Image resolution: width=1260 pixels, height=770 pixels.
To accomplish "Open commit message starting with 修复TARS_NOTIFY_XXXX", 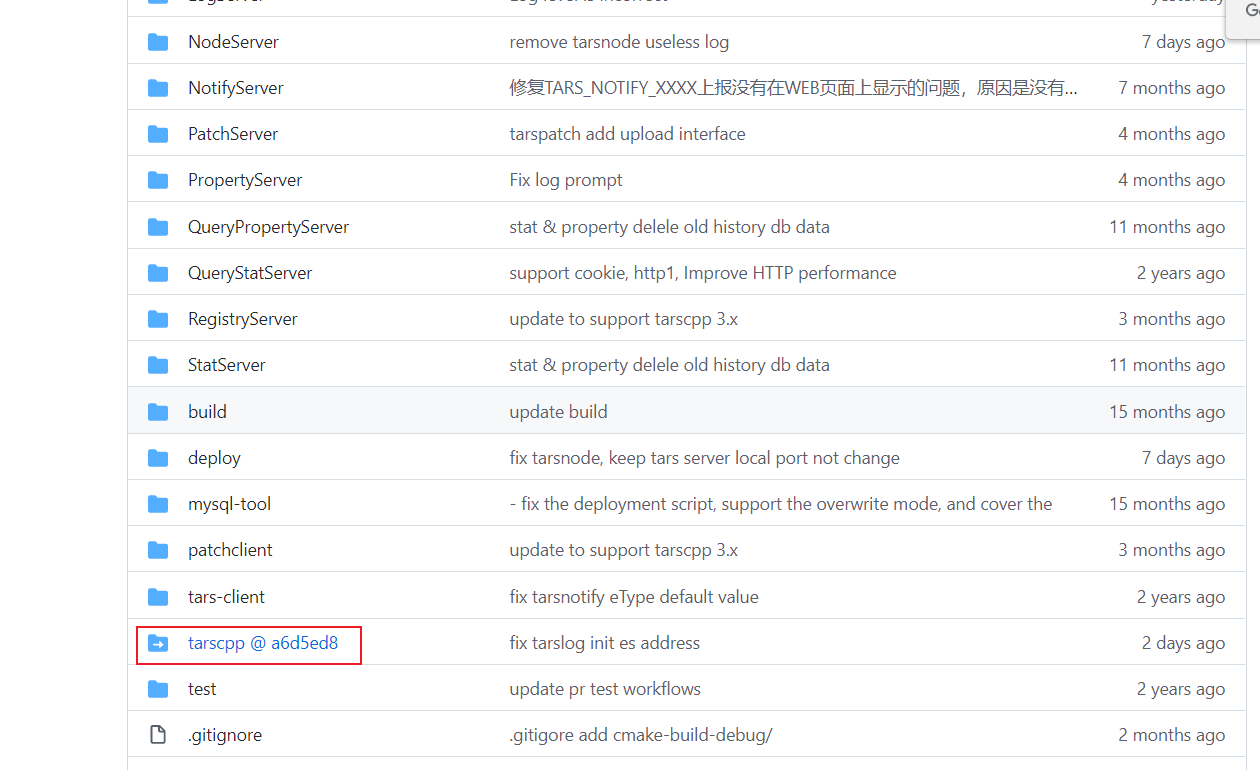I will pos(794,88).
